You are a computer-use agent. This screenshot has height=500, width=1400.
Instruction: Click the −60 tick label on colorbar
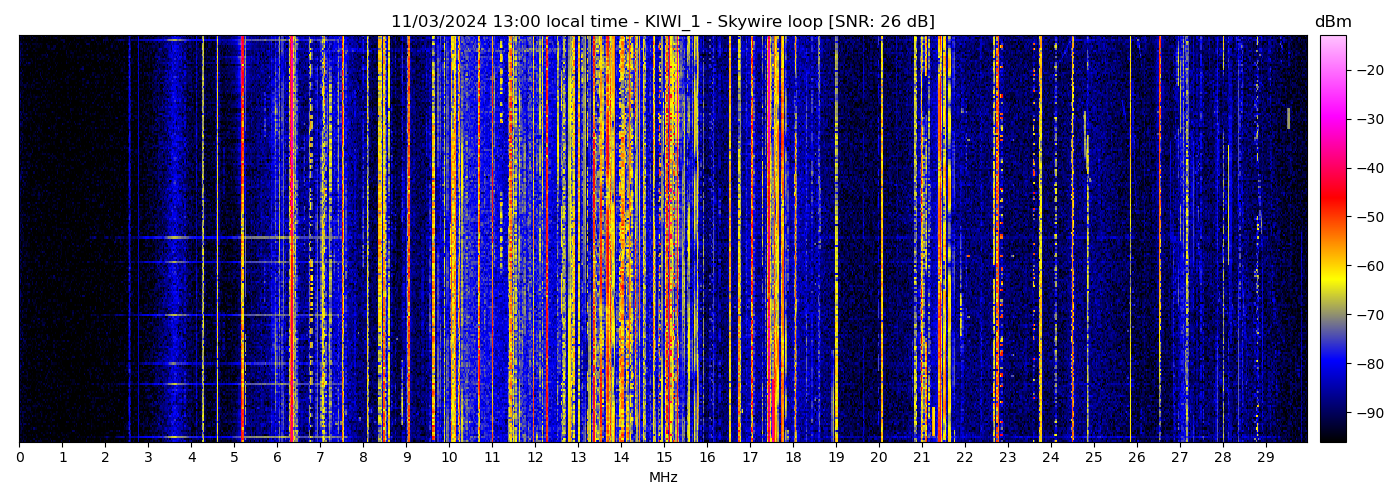pos(1369,266)
